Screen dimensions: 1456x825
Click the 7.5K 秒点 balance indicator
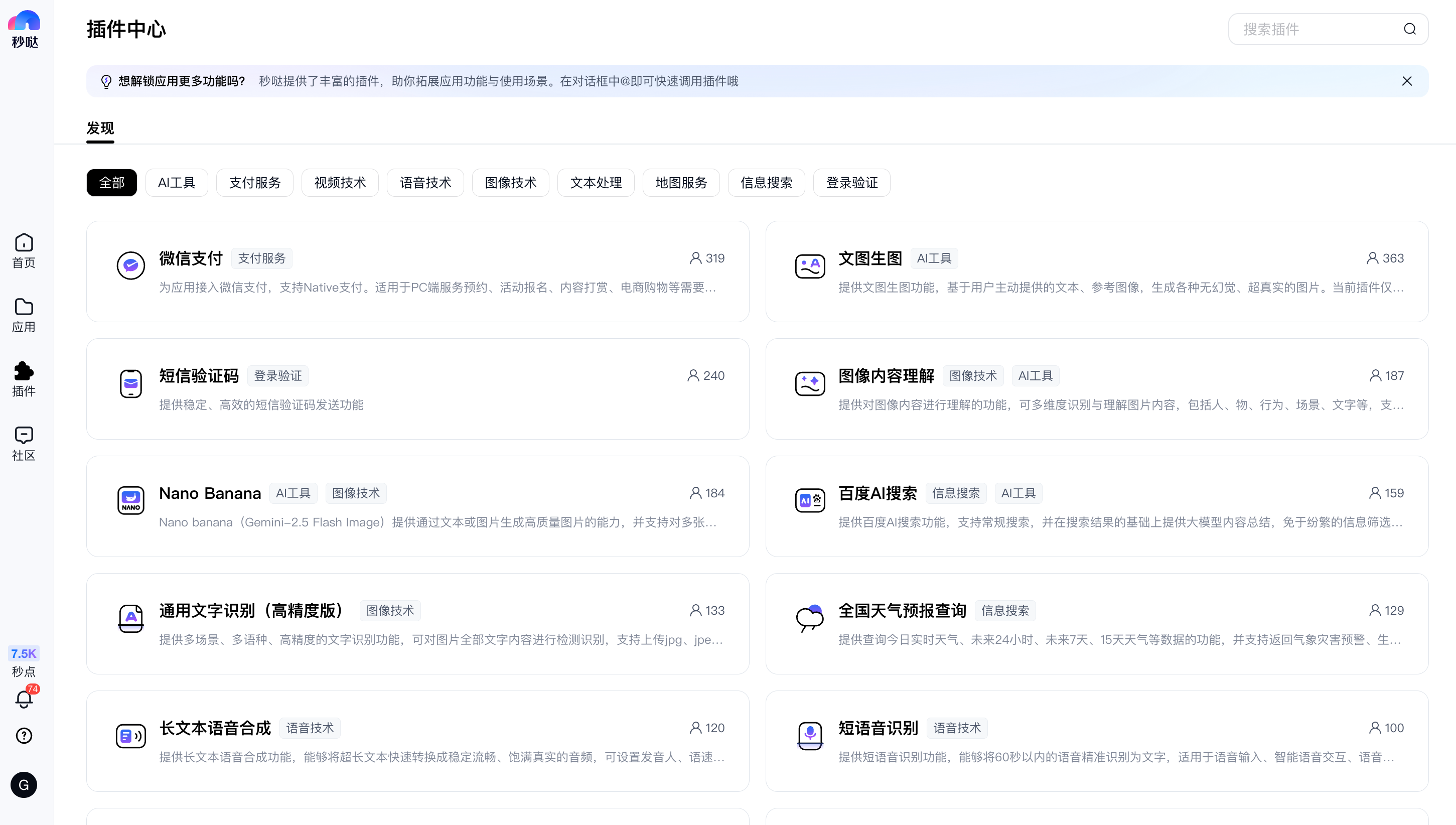point(24,661)
